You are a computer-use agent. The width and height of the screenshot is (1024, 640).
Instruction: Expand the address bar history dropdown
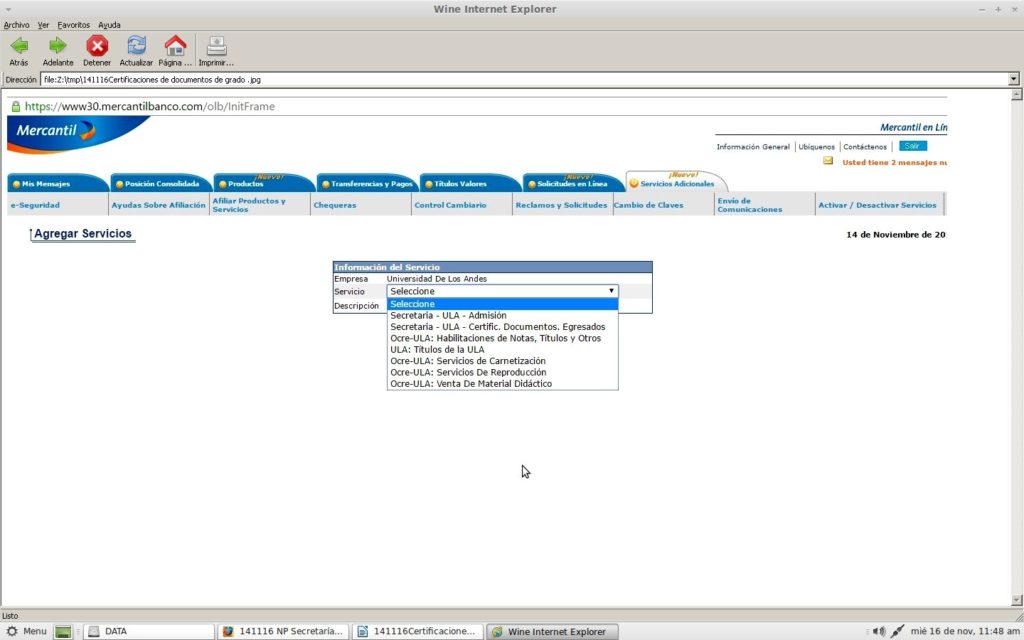pyautogui.click(x=1014, y=80)
